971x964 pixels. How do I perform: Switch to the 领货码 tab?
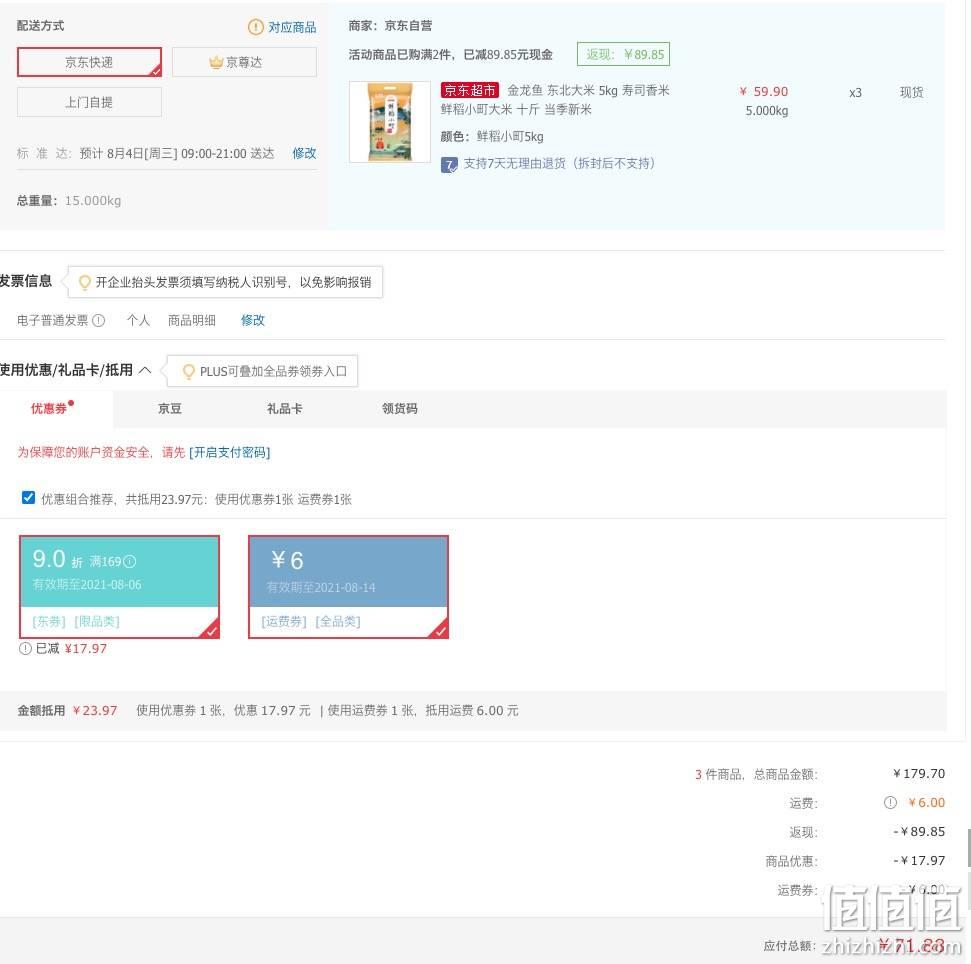tap(399, 409)
